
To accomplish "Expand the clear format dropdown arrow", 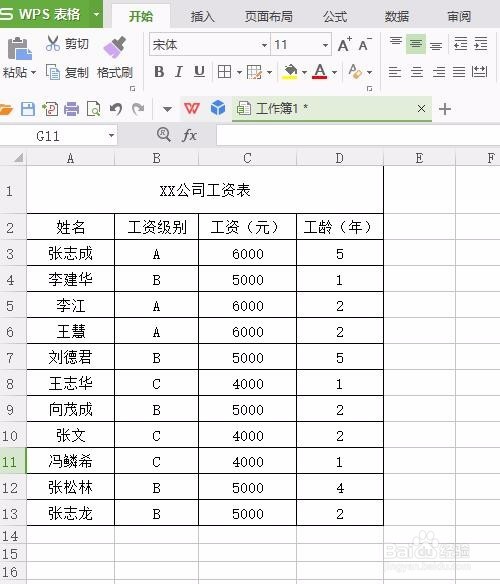I will click(369, 72).
